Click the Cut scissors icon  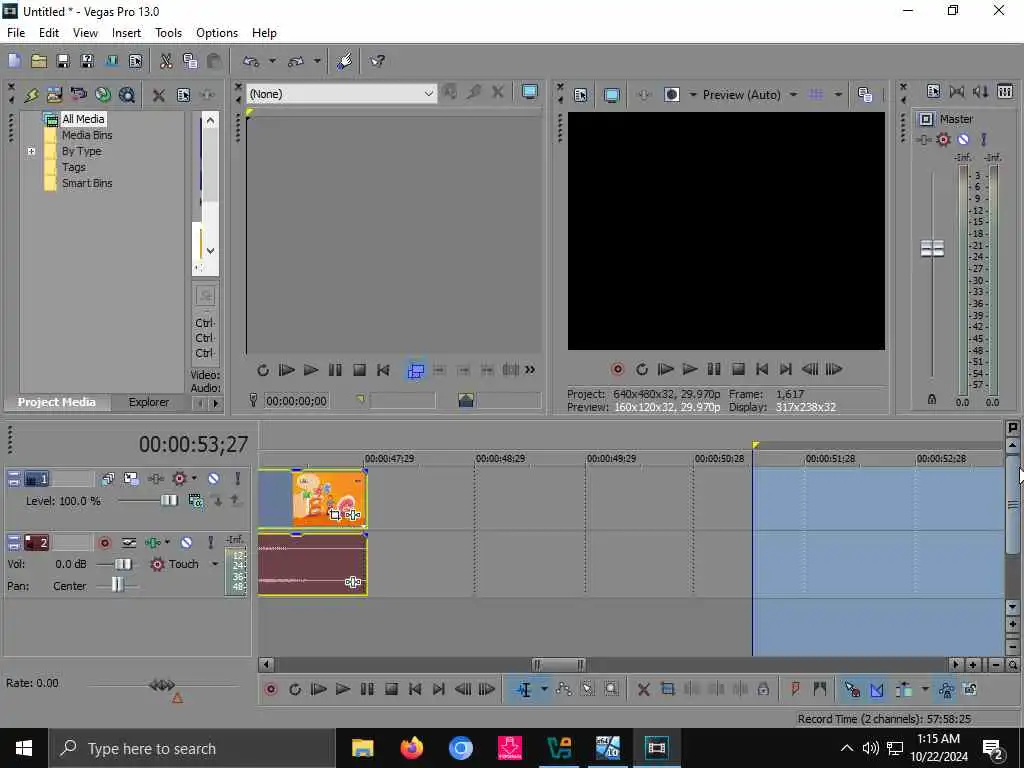coord(166,61)
